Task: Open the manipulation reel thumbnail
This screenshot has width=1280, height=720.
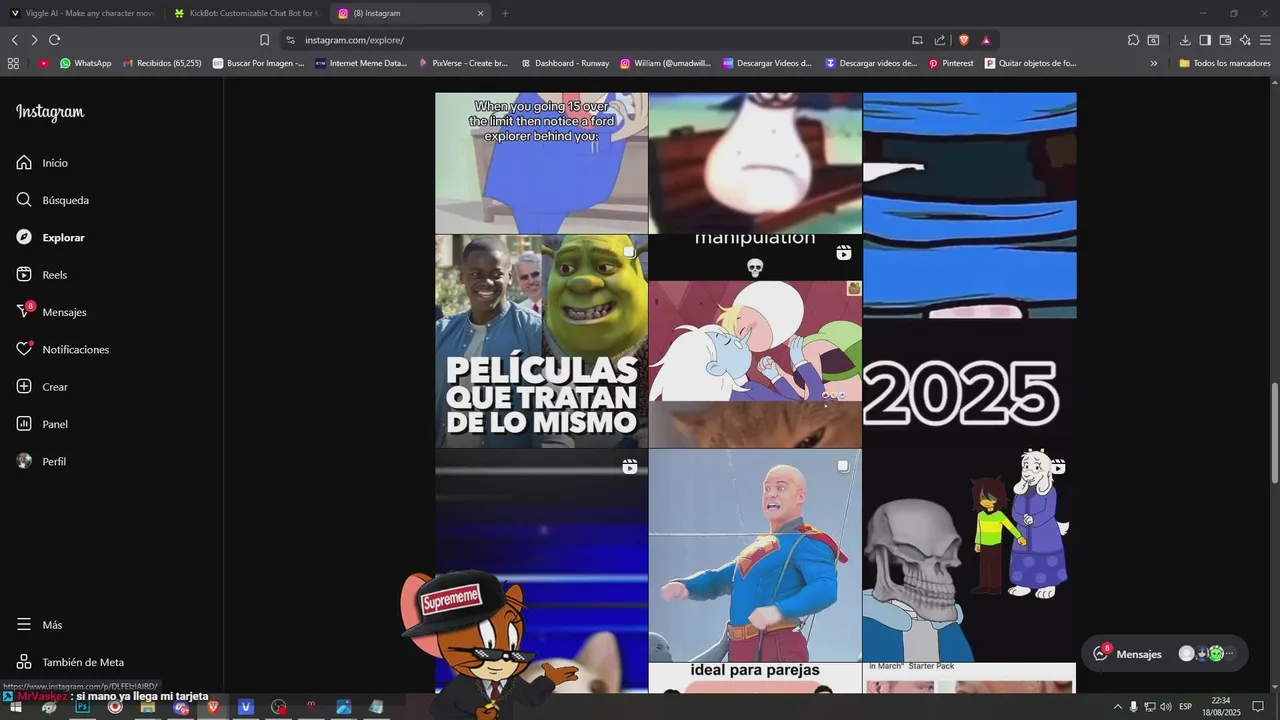Action: tap(755, 341)
